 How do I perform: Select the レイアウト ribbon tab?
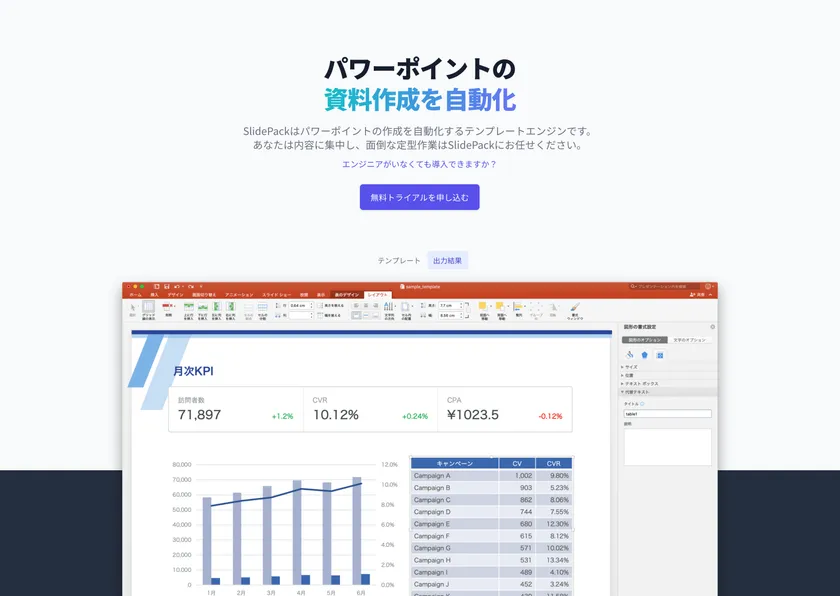click(378, 295)
